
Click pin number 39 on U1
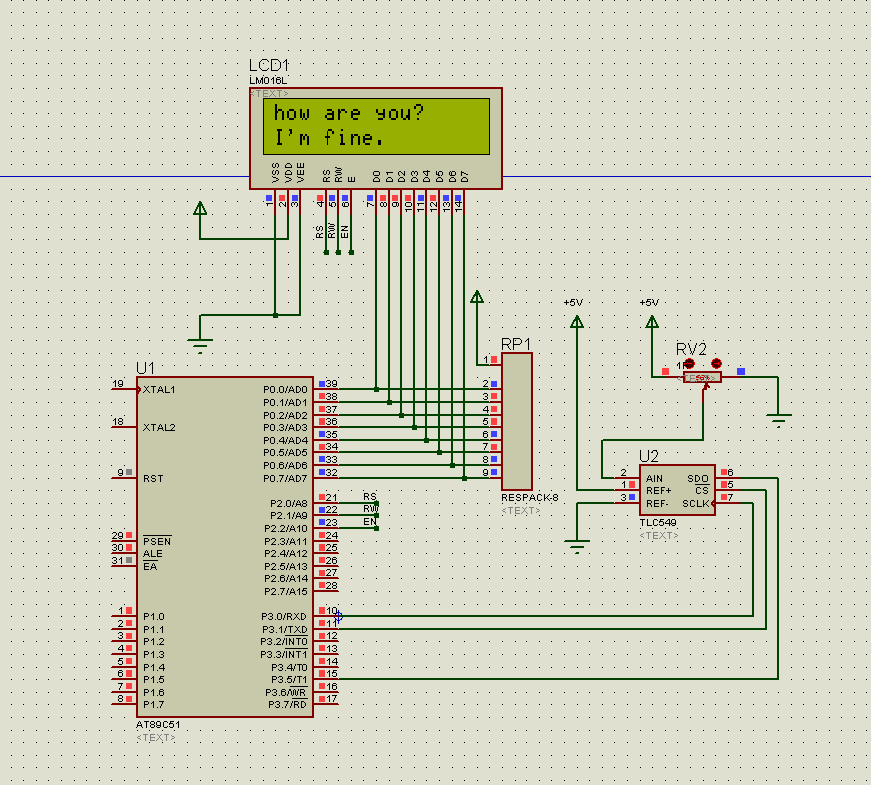tap(332, 384)
